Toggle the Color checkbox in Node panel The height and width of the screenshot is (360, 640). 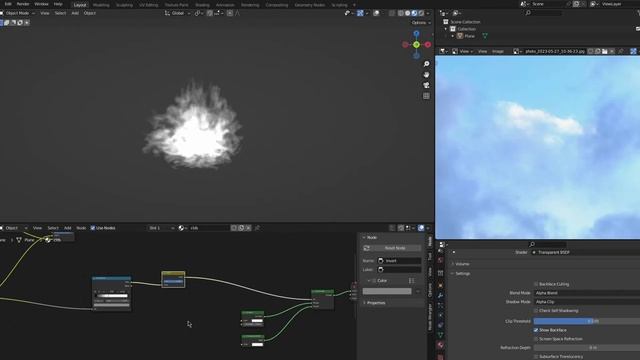click(x=374, y=281)
